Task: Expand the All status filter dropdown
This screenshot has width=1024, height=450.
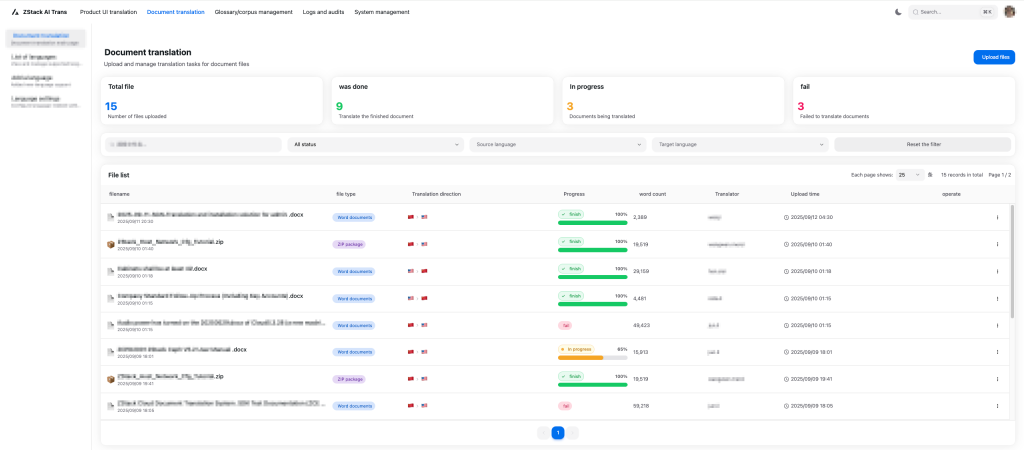Action: coord(375,144)
